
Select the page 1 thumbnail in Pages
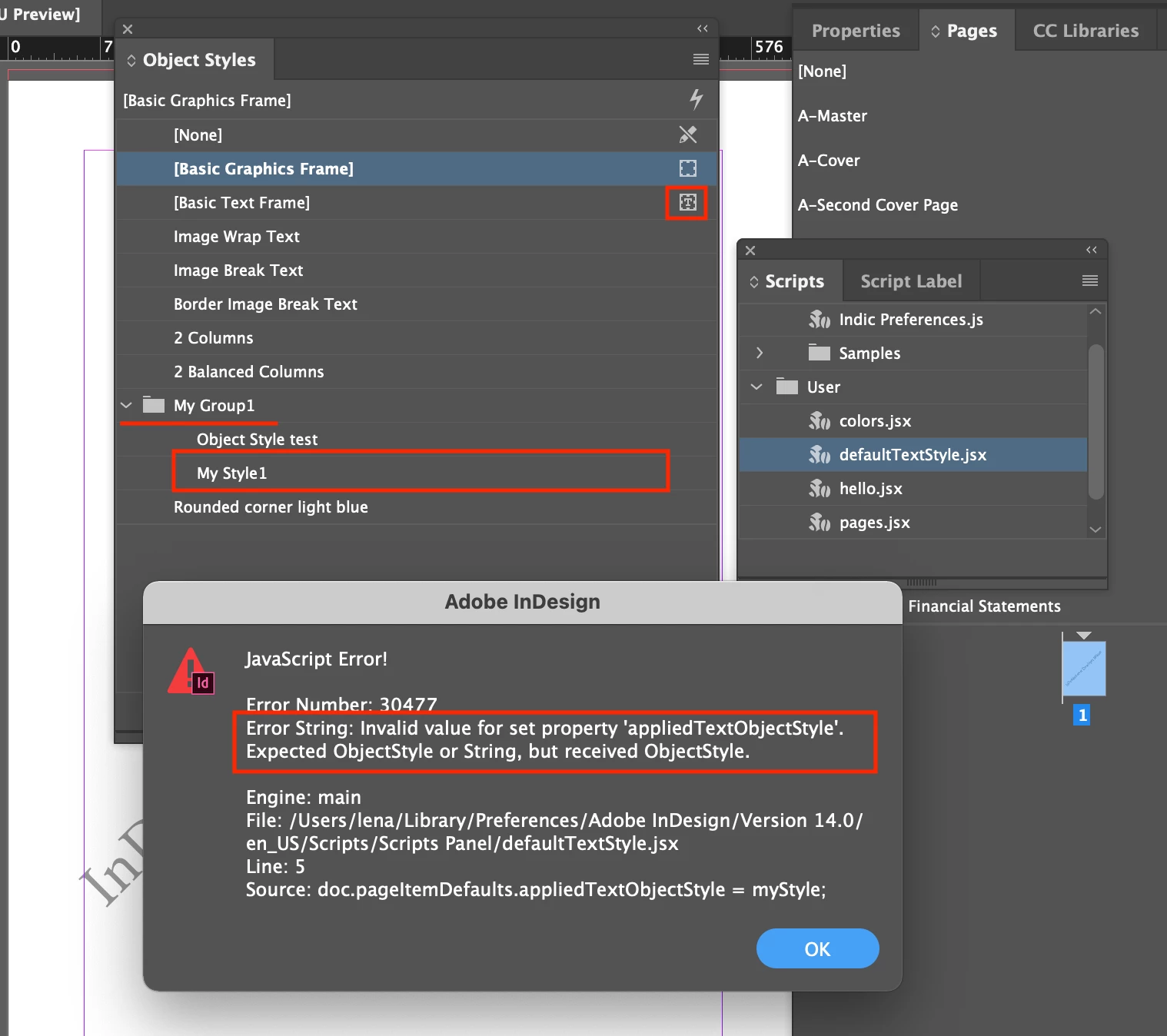click(1084, 669)
